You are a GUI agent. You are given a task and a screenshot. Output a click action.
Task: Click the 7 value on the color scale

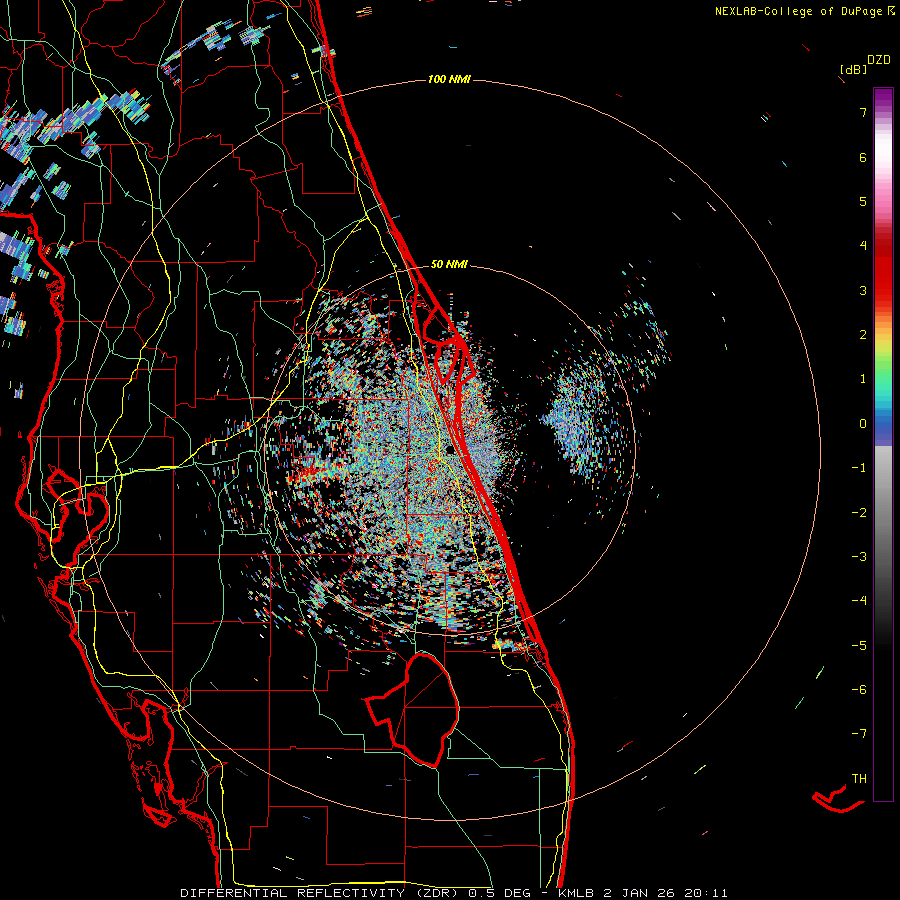coord(863,112)
